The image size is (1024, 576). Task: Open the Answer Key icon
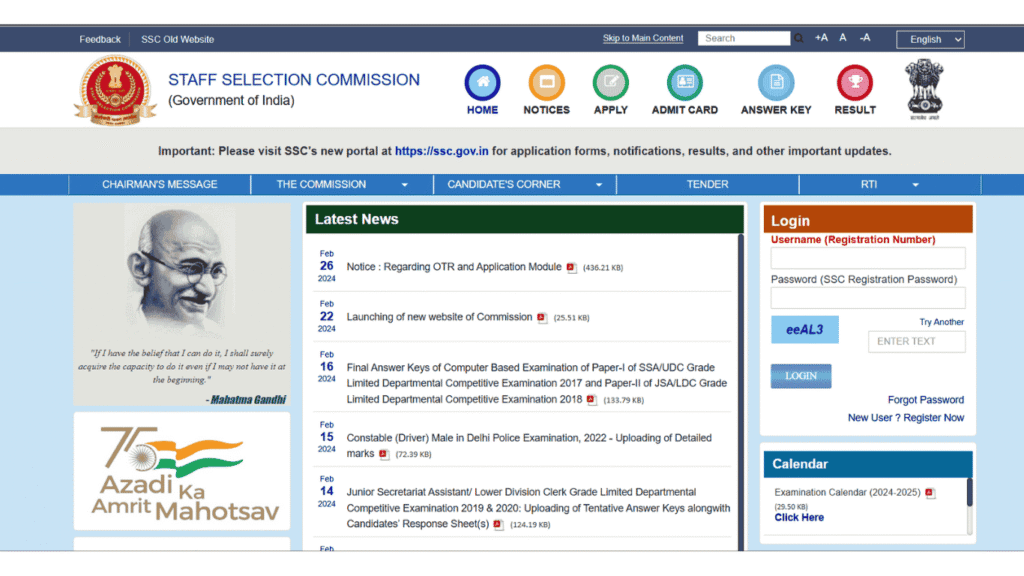point(776,82)
